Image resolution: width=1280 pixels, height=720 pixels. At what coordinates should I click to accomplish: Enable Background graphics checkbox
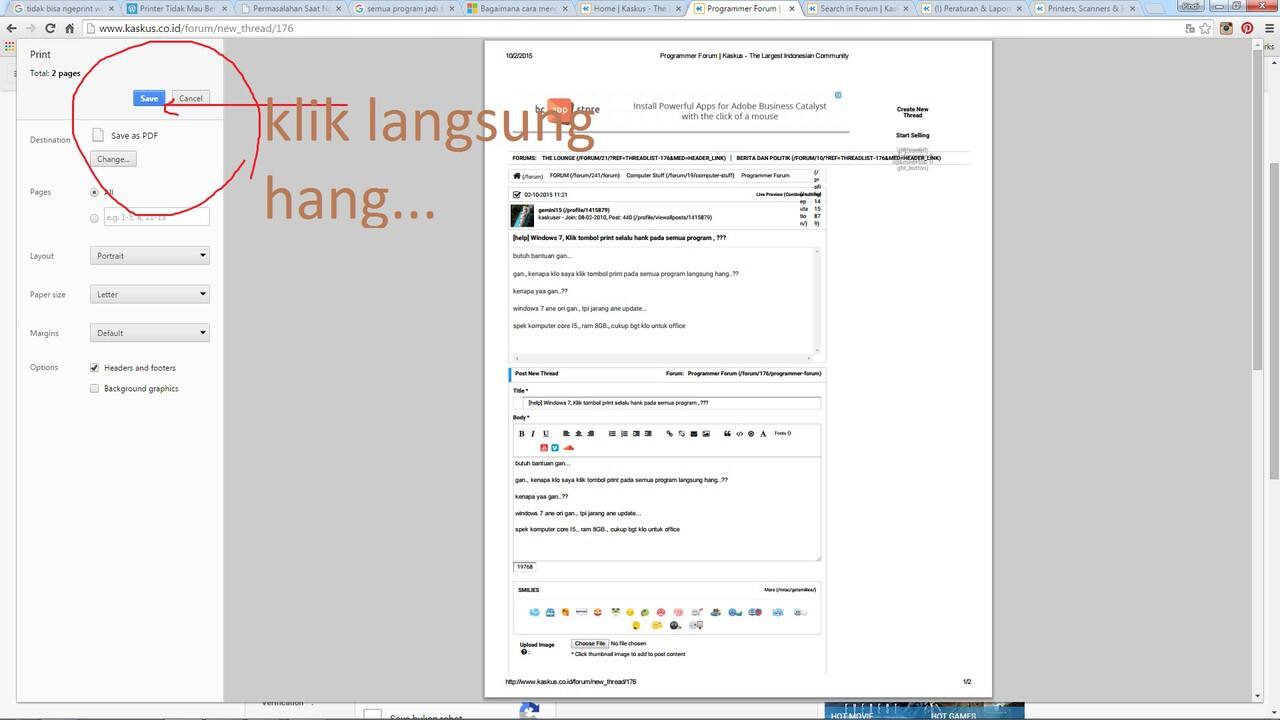click(x=94, y=389)
